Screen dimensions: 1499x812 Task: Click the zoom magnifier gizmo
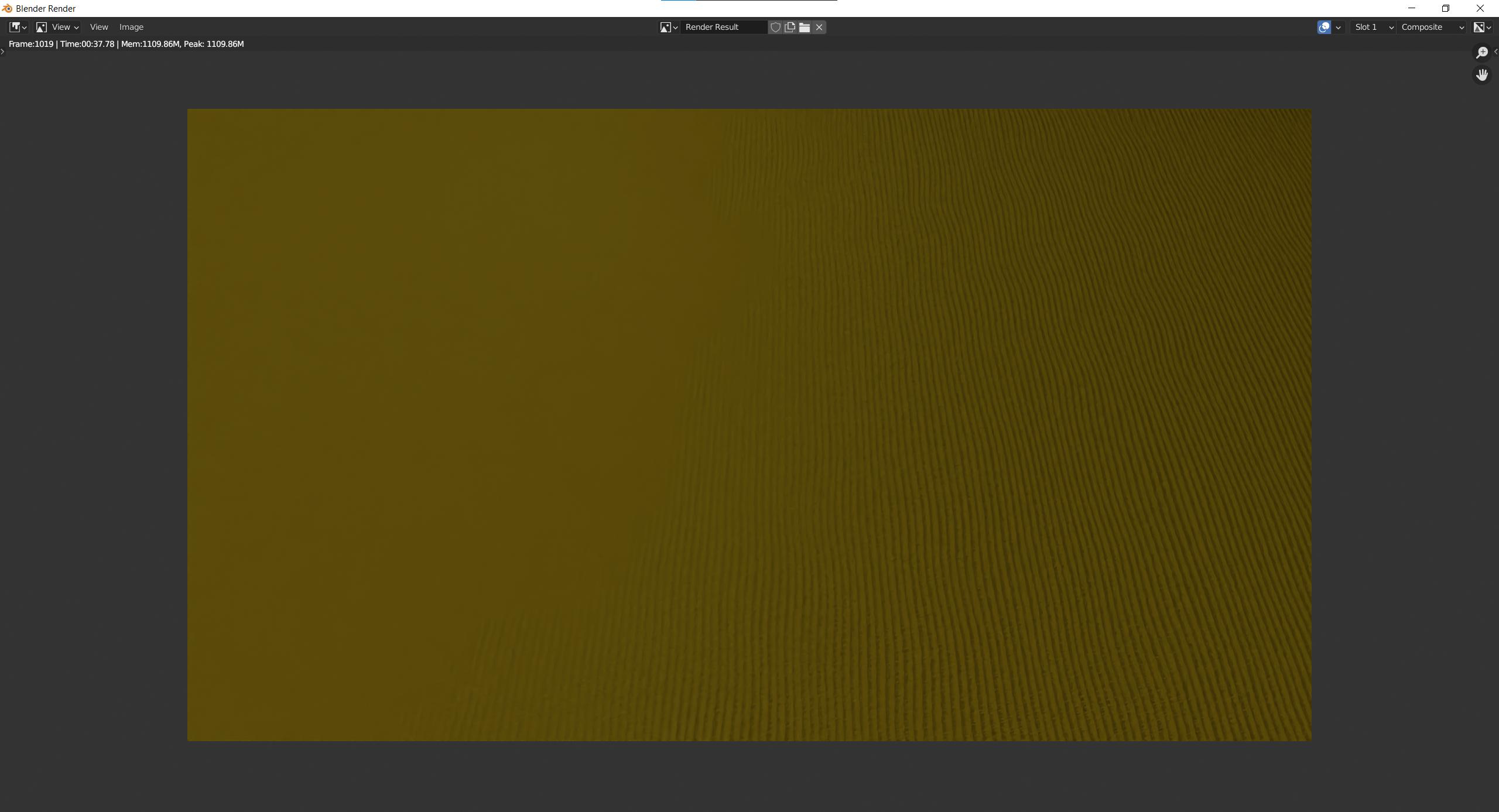pos(1482,53)
